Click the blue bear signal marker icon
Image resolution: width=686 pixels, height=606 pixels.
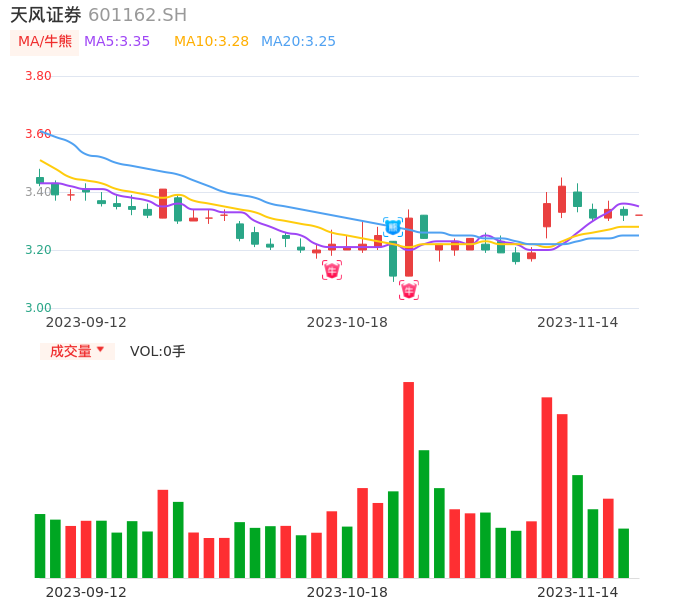(392, 227)
